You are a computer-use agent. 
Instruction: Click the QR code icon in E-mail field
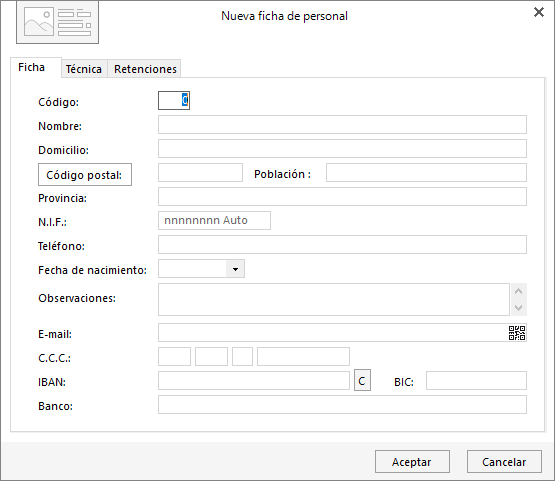[x=517, y=333]
